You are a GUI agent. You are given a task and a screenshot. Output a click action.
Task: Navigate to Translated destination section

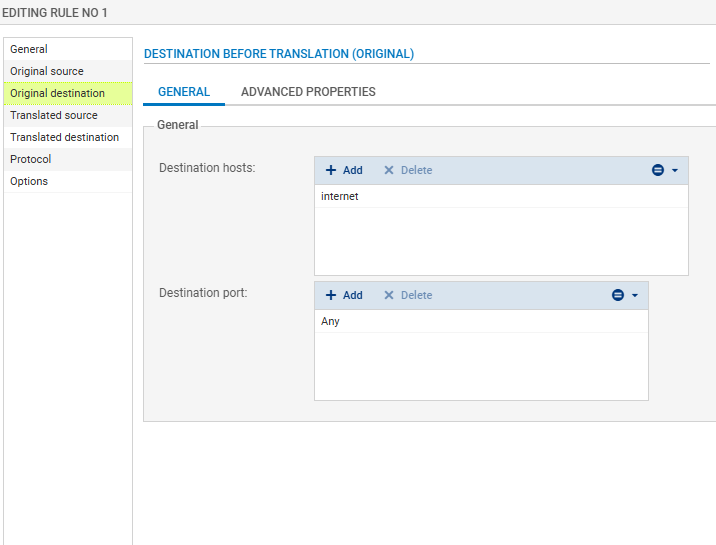[64, 137]
